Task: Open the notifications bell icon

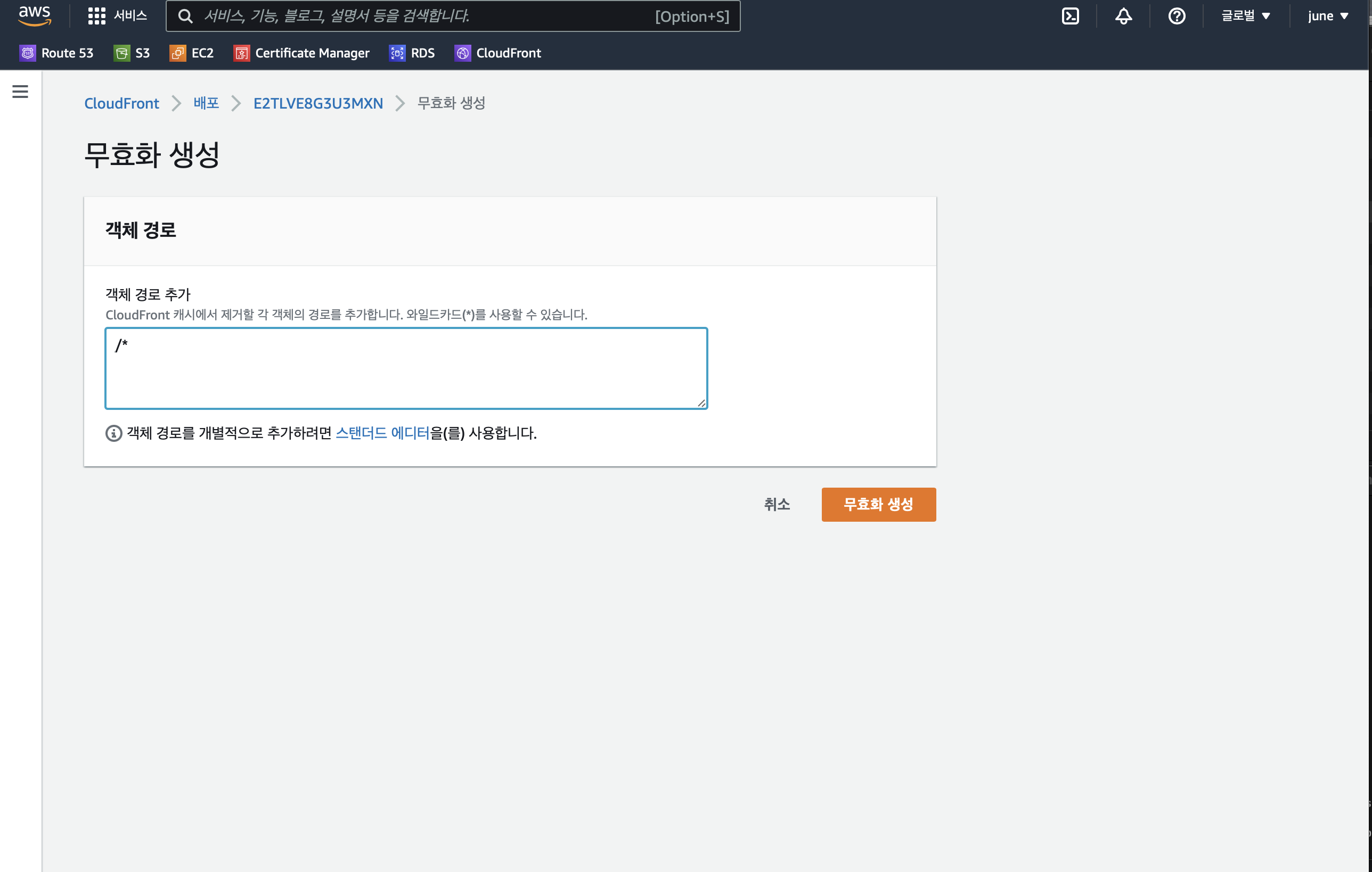Action: point(1123,16)
